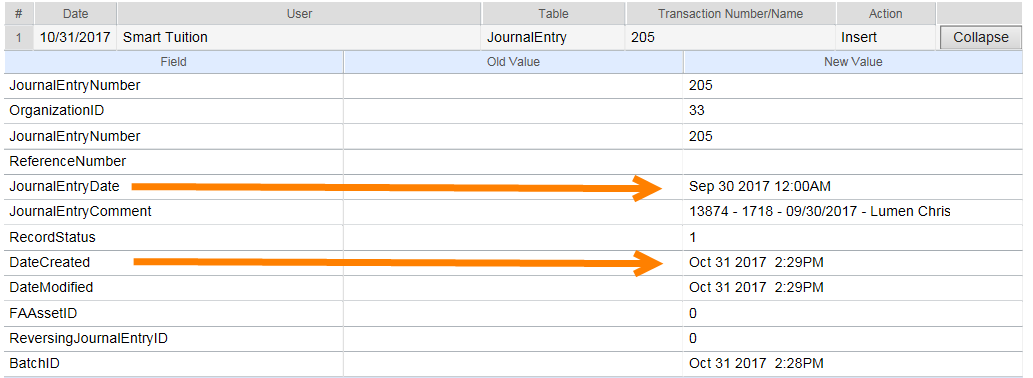This screenshot has width=1033, height=378.
Task: Select the RecordStatus value 1
Action: point(692,237)
